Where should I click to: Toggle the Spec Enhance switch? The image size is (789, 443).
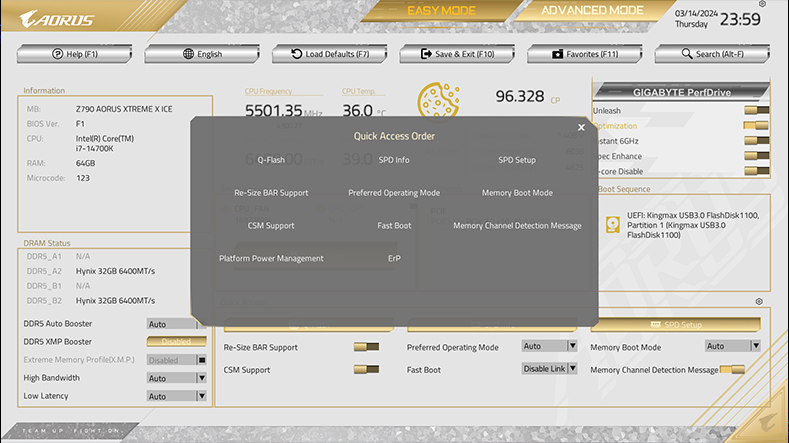756,156
